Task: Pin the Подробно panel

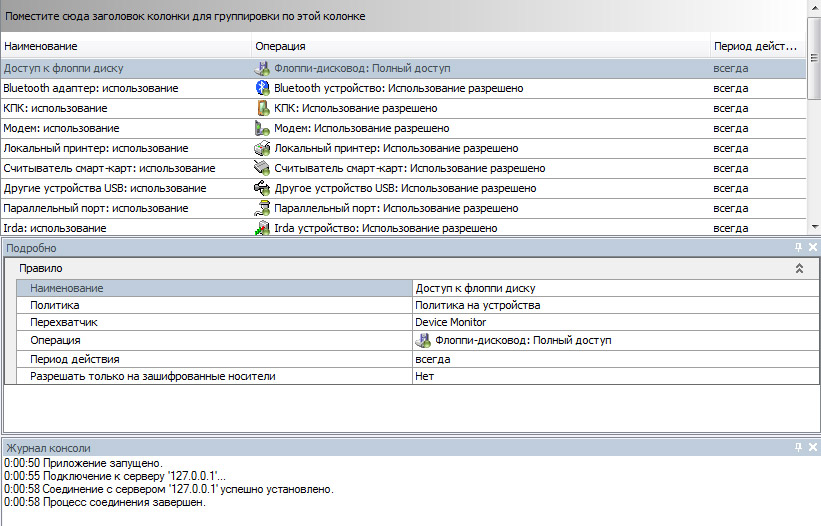Action: (x=798, y=248)
